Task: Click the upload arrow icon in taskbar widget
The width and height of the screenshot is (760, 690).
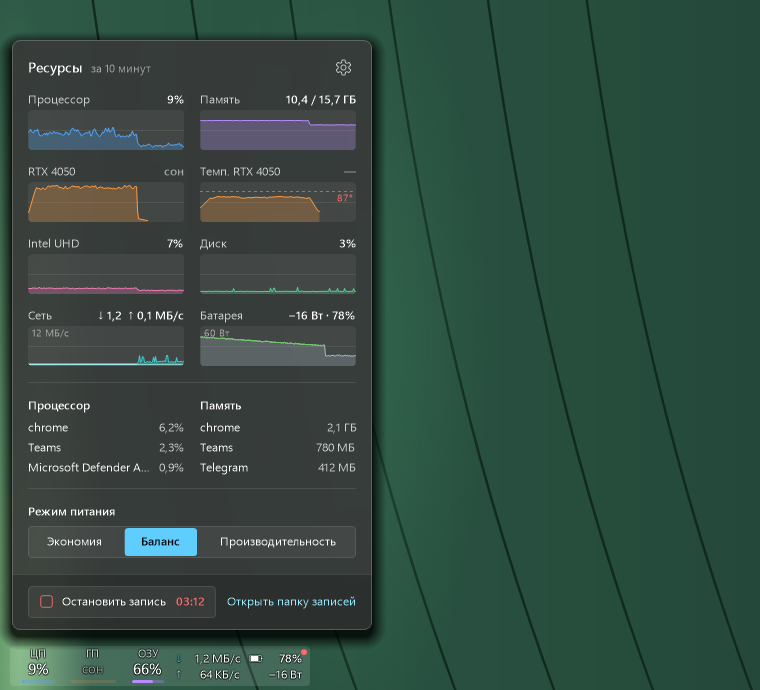Action: click(179, 674)
